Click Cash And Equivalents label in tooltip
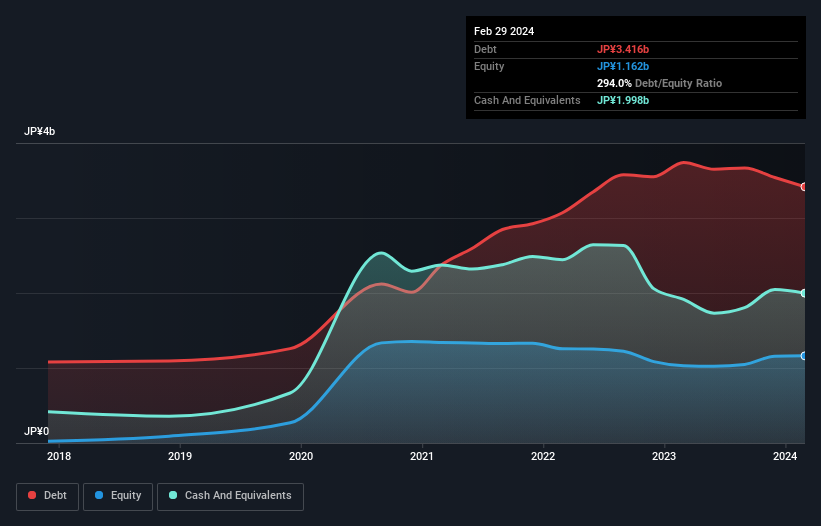The height and width of the screenshot is (526, 821). click(x=527, y=100)
